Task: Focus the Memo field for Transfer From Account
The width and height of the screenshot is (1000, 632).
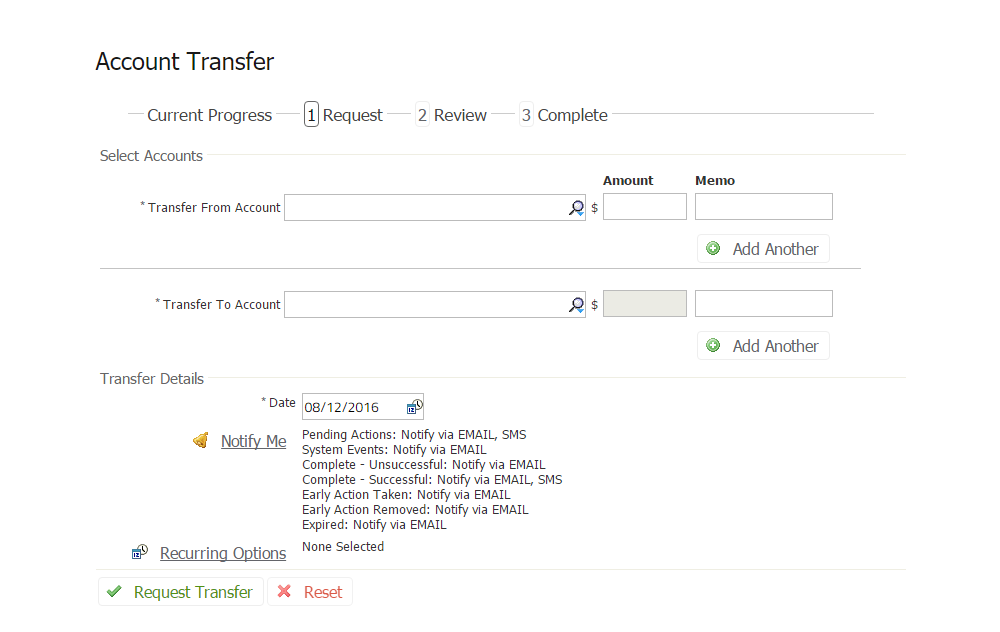Action: pyautogui.click(x=763, y=207)
